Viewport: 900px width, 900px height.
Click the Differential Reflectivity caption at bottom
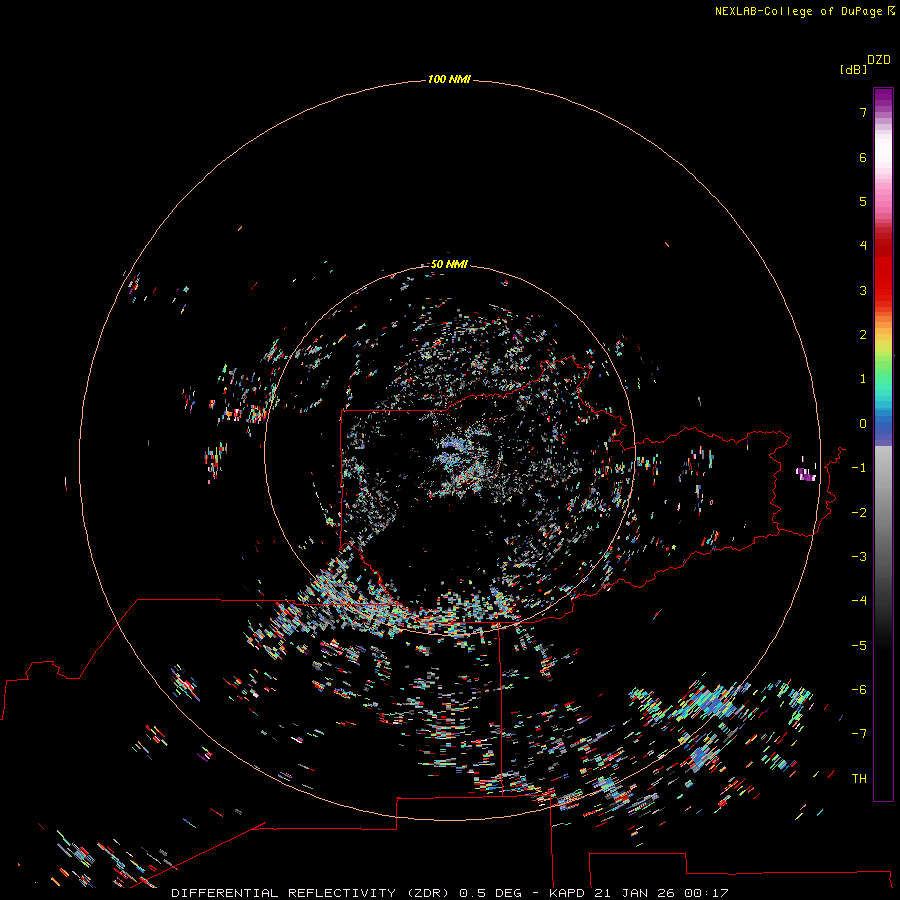tap(449, 893)
